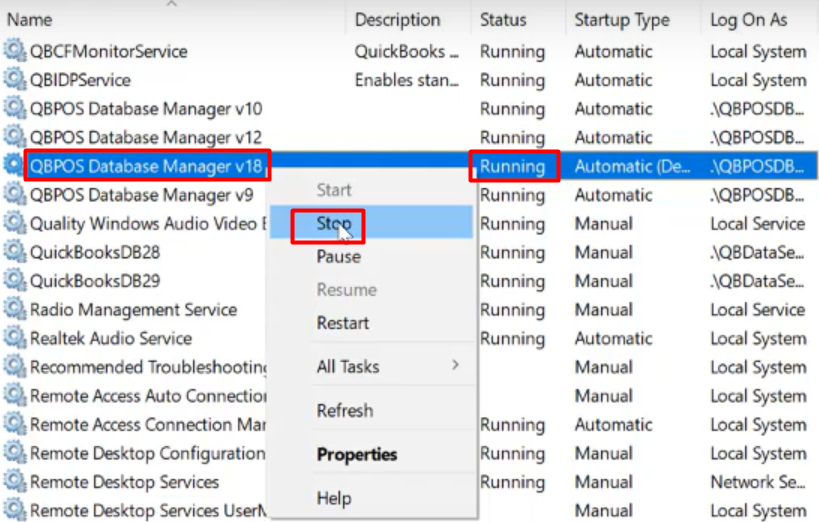Click Remote Desktop Services UserMode gear icon

pos(15,510)
